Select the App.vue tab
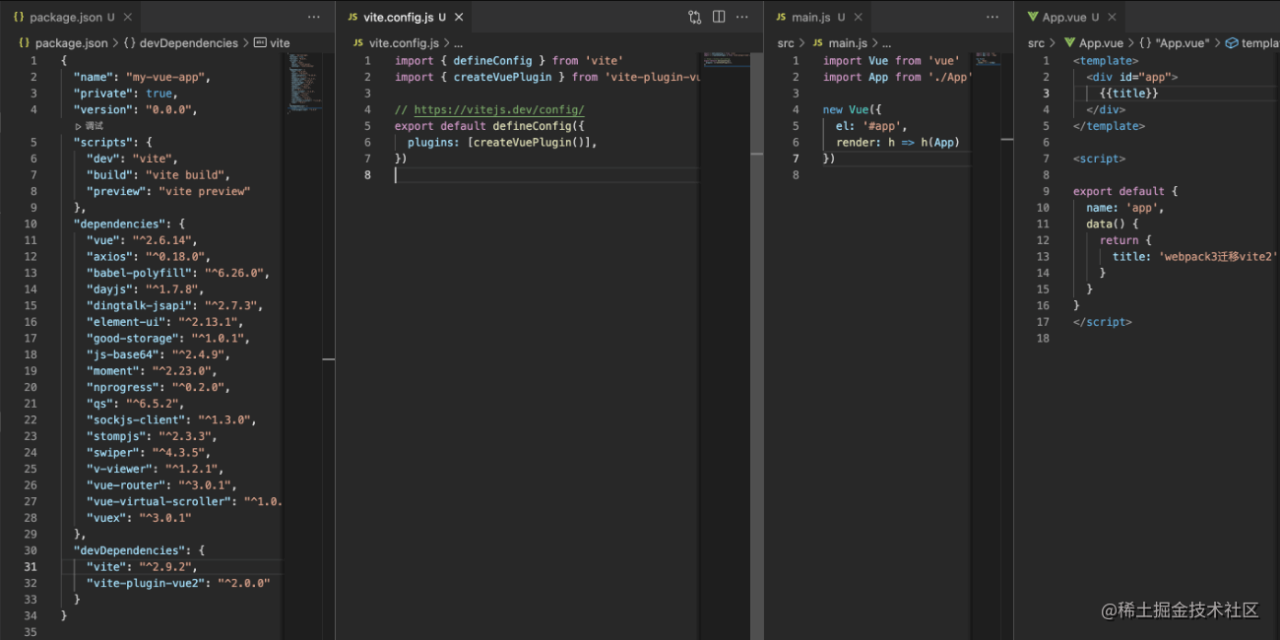 coord(1072,18)
